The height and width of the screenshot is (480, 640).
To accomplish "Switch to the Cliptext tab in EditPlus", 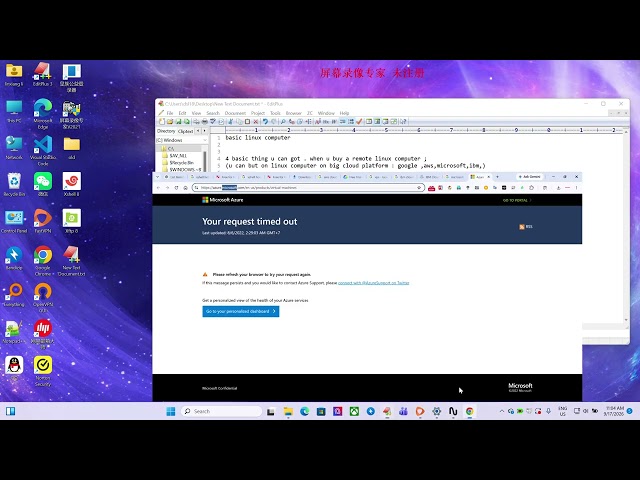I will pyautogui.click(x=186, y=131).
